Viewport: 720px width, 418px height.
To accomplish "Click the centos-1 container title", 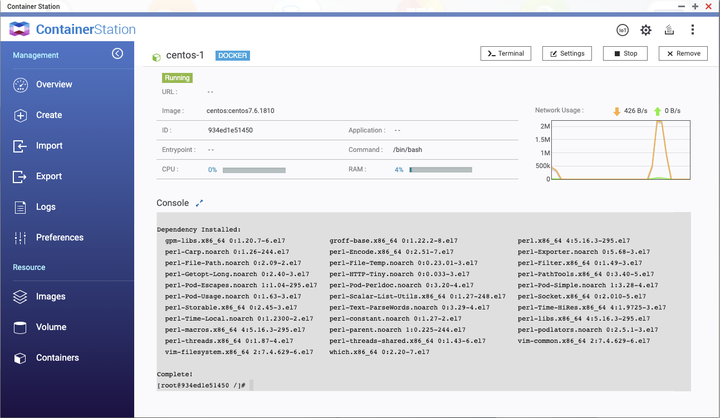I will point(185,55).
